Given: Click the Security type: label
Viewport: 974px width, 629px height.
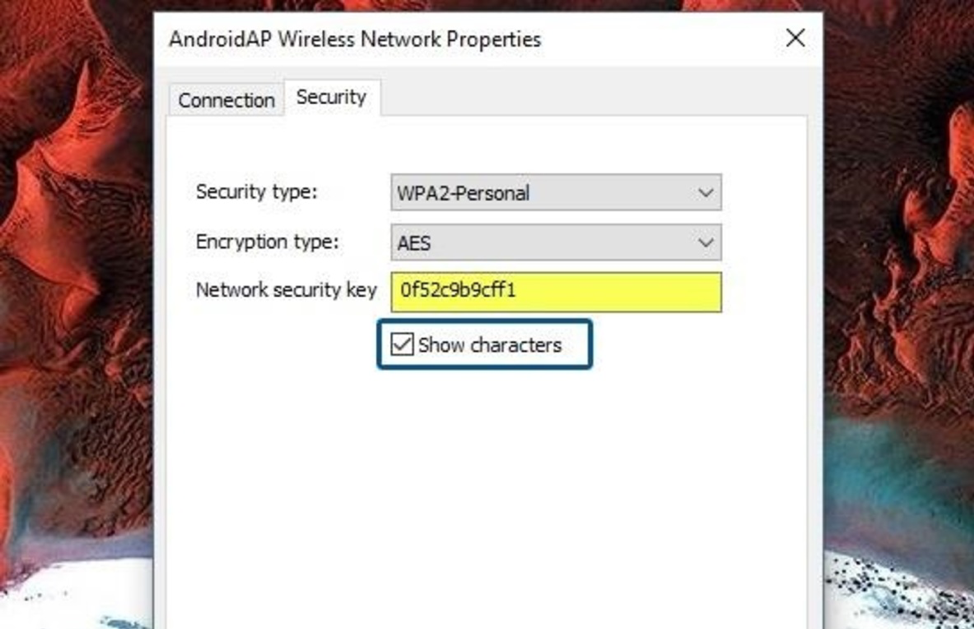Looking at the screenshot, I should [257, 192].
